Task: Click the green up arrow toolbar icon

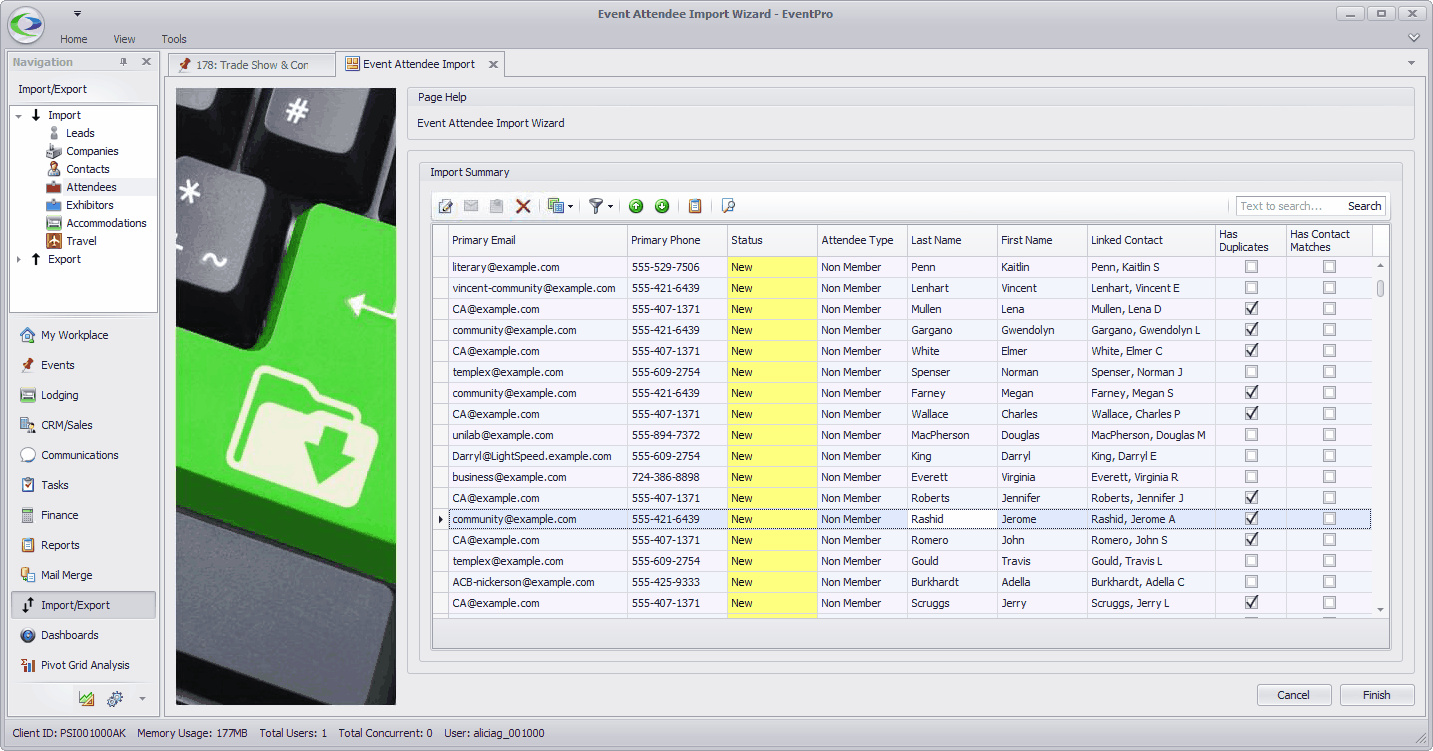Action: (x=636, y=206)
